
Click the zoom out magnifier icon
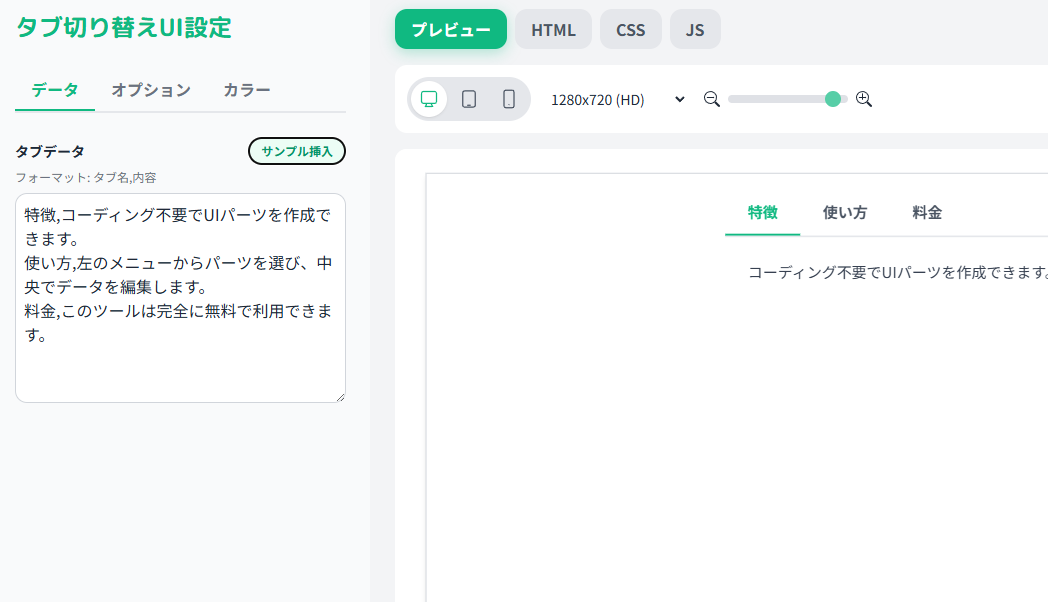712,99
